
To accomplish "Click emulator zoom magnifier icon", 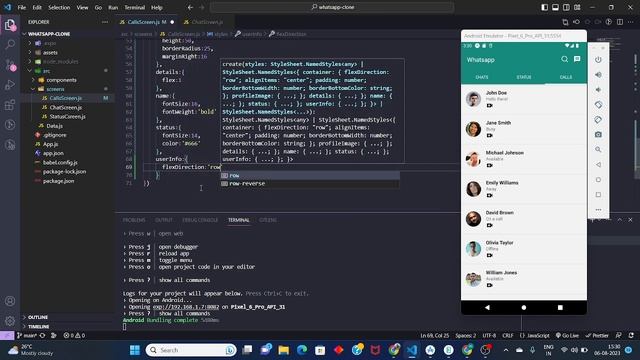I will pyautogui.click(x=598, y=149).
